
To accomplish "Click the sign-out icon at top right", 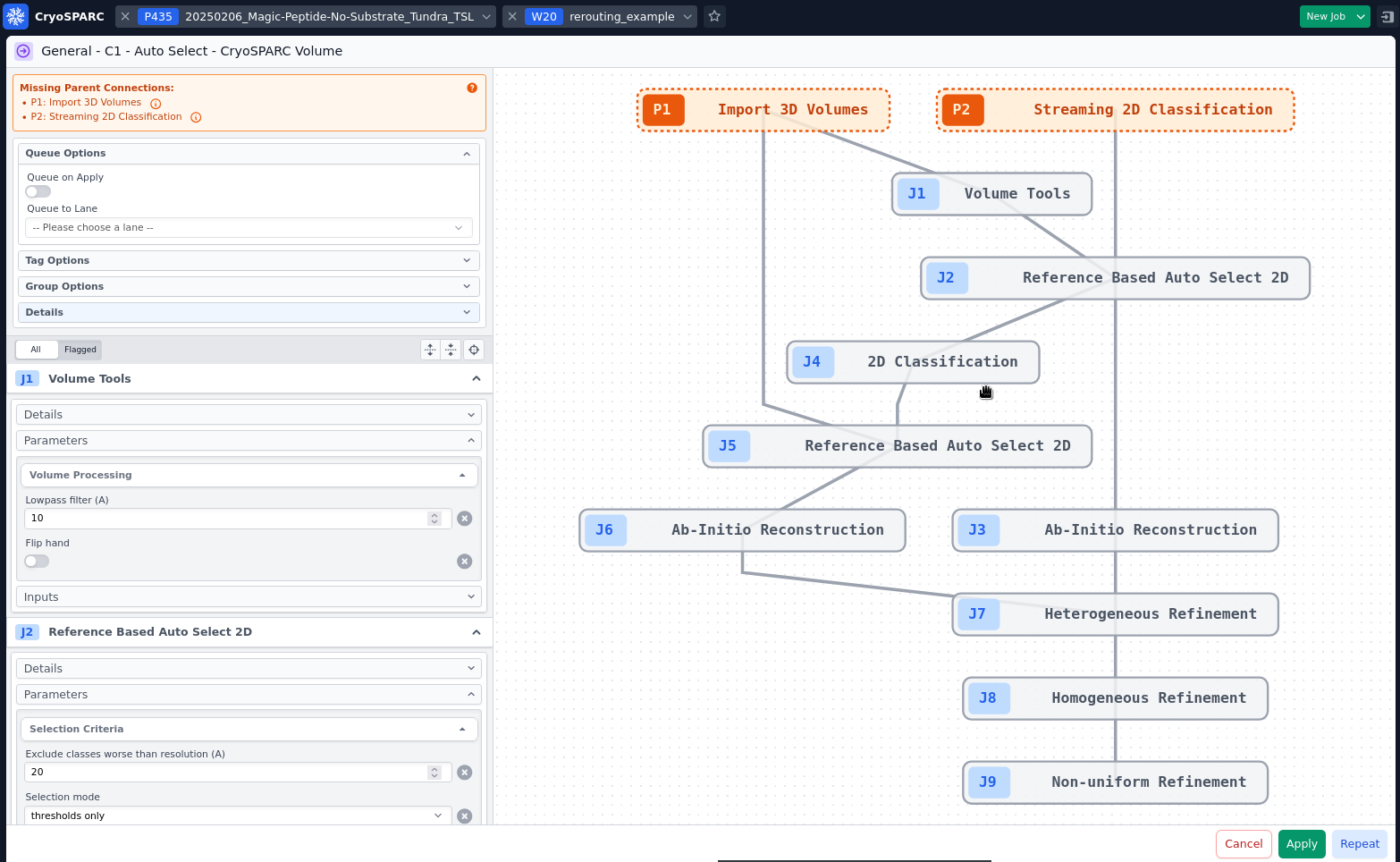I will [1387, 16].
